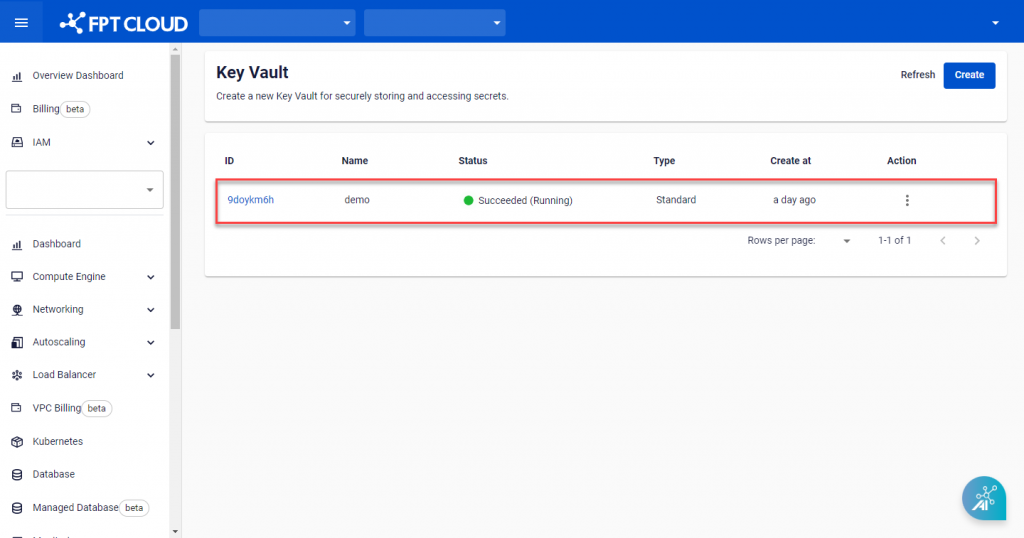1024x538 pixels.
Task: Go to Networking in the sidebar
Action: 58,309
